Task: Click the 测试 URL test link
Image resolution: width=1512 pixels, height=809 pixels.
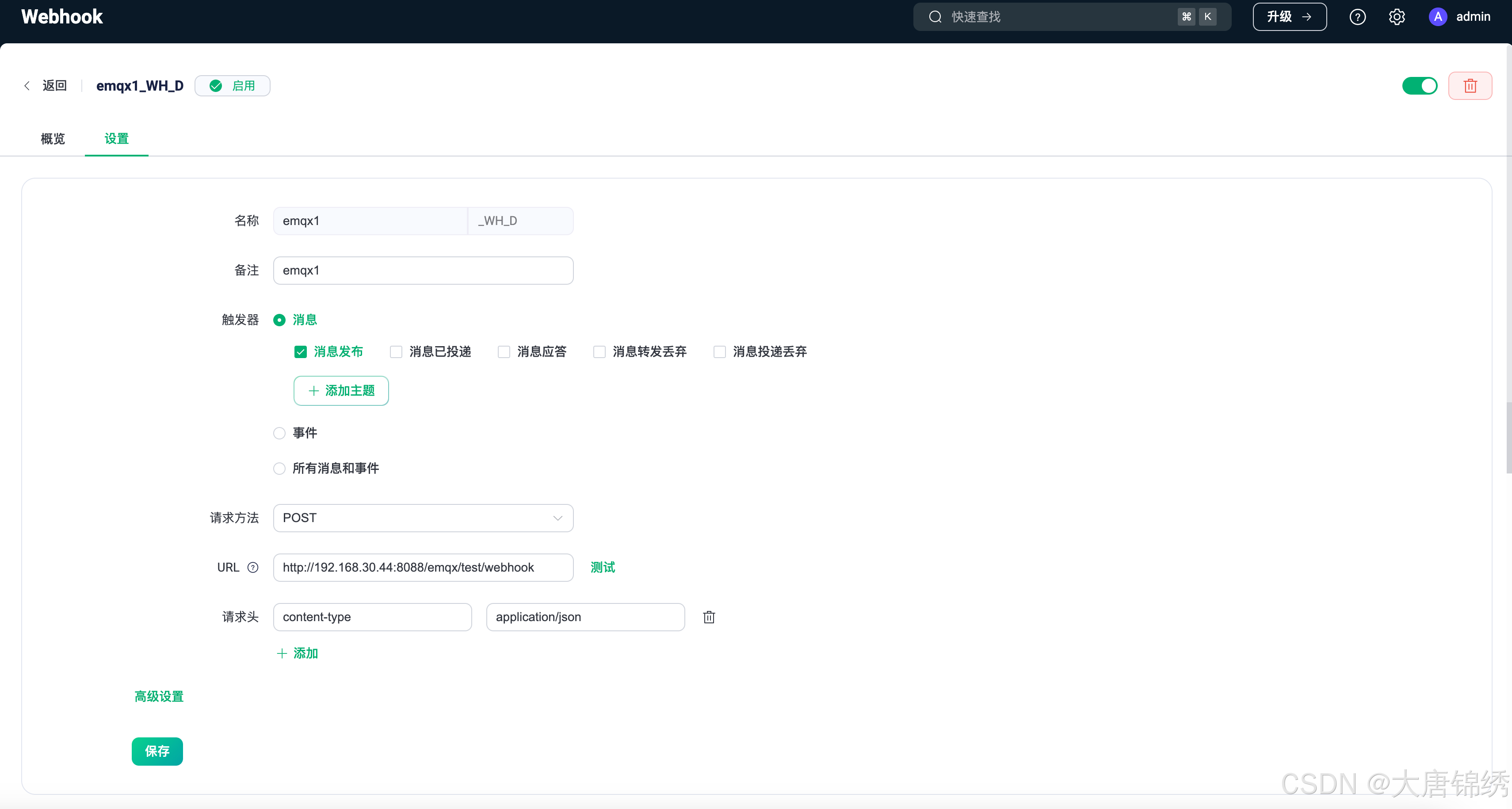Action: 603,567
